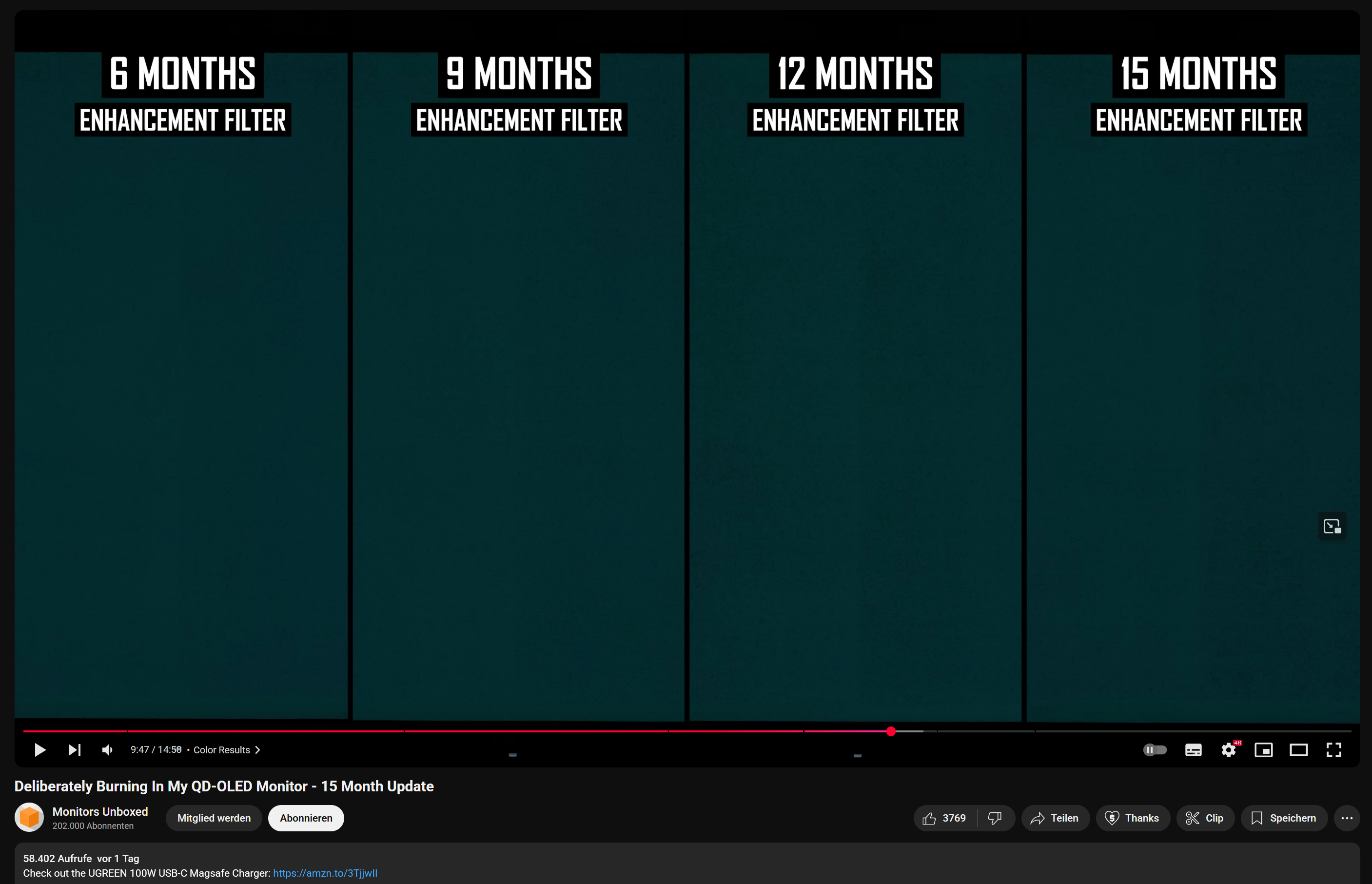Create a Clip from the video

tap(1204, 818)
